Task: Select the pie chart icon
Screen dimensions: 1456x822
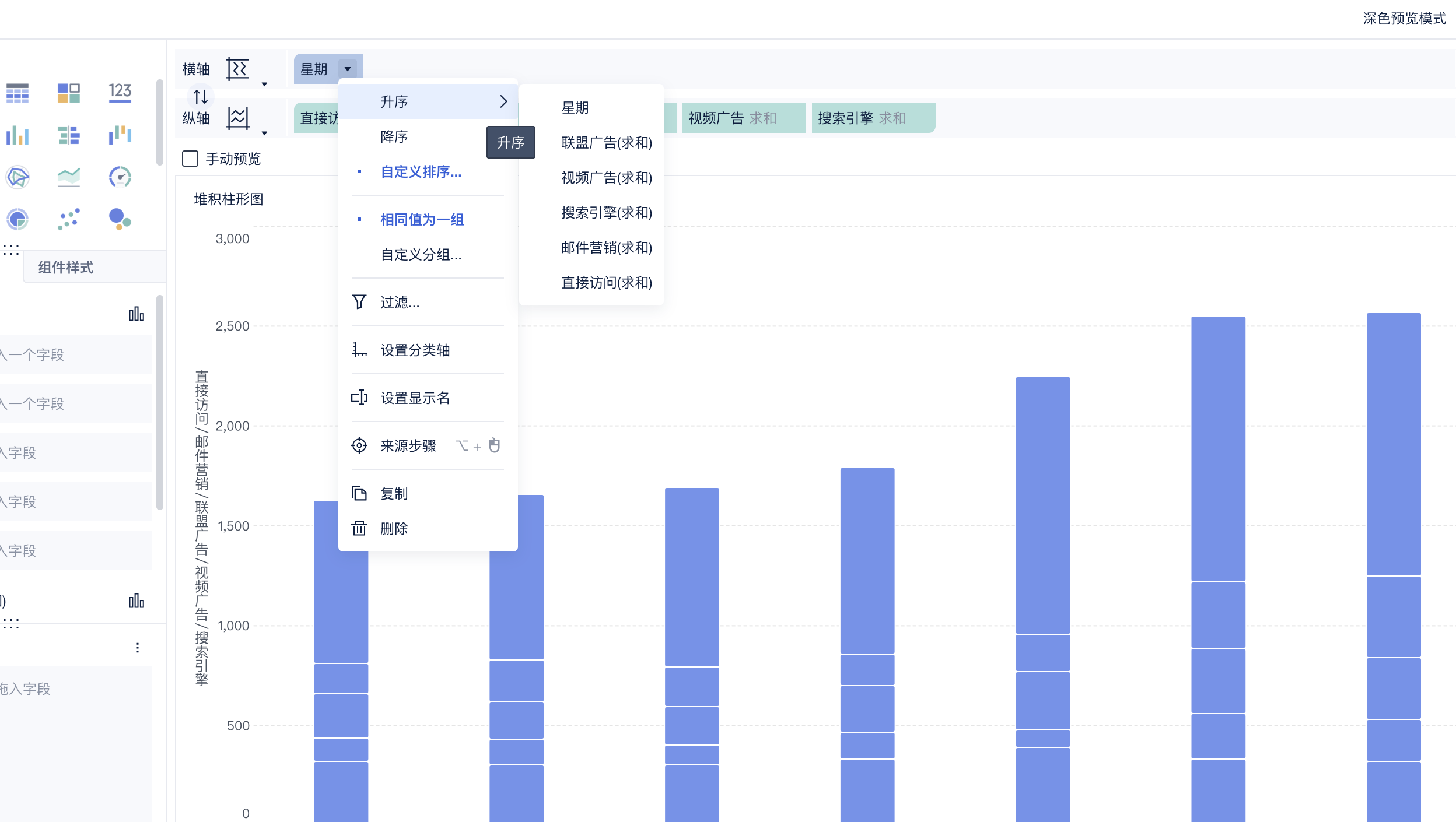Action: pos(17,219)
